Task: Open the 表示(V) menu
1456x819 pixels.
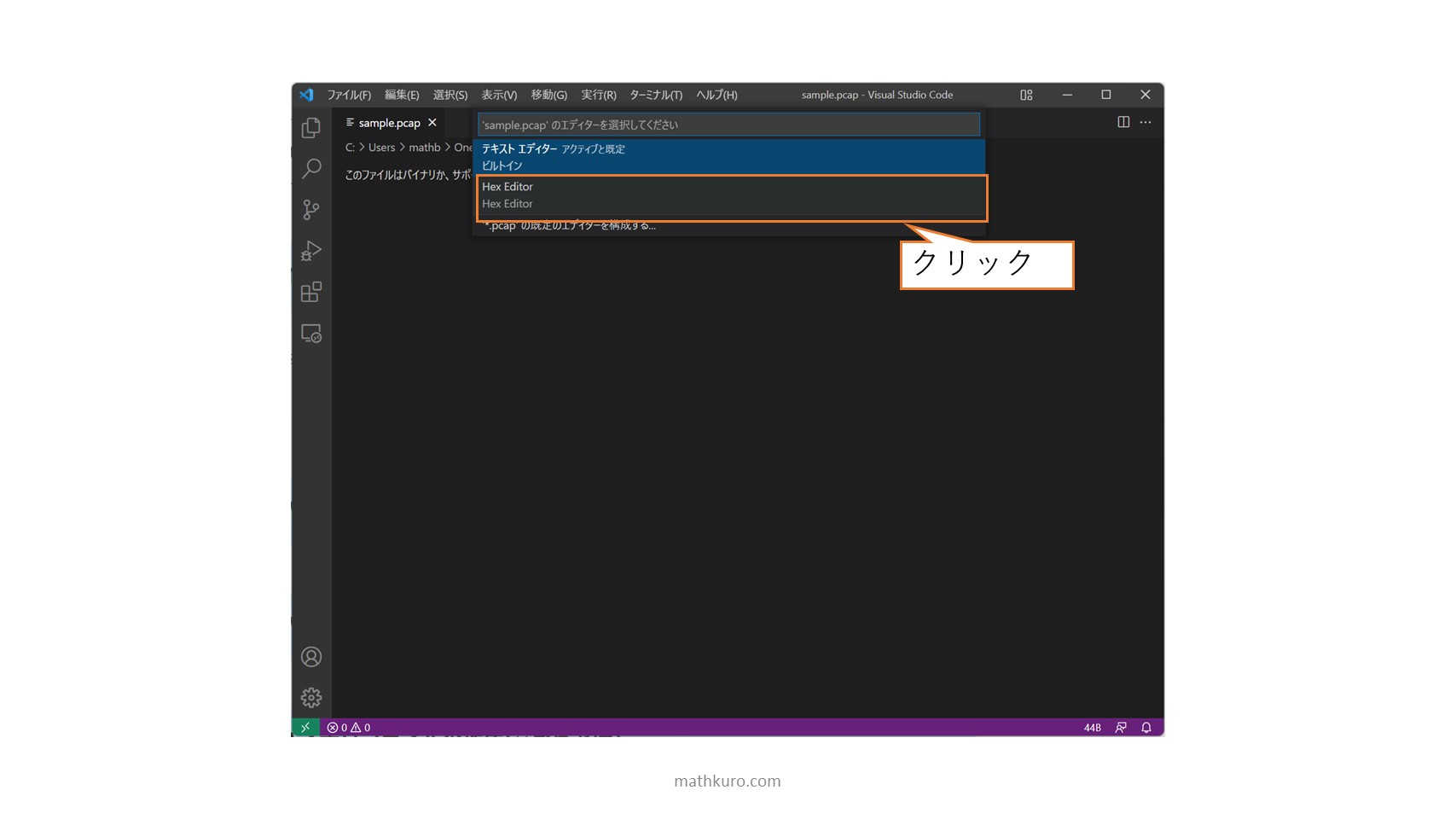Action: pos(499,95)
